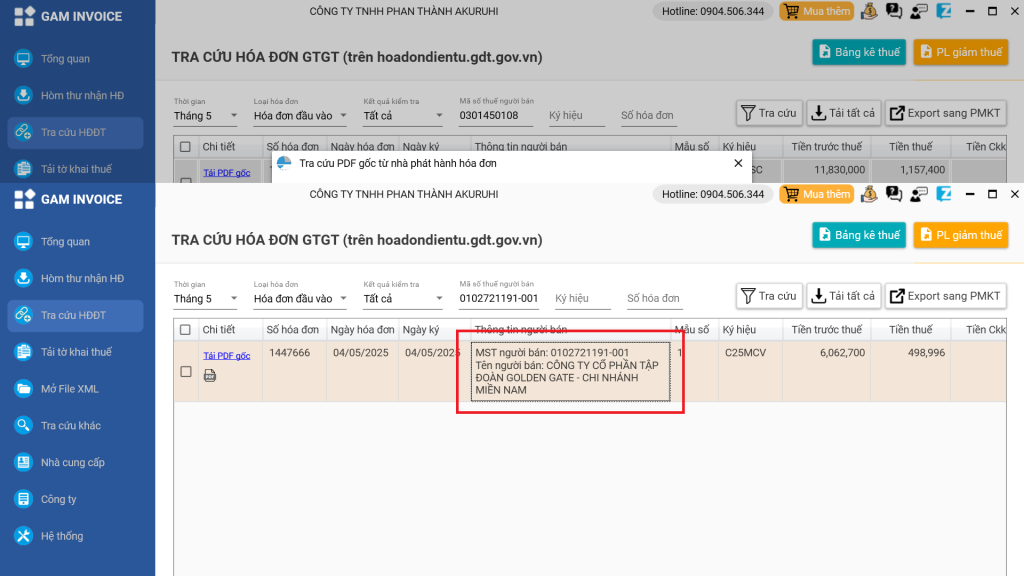Viewport: 1024px width, 576px height.
Task: Focus Ký hiệu field in upper dimmed window
Action: coord(577,116)
